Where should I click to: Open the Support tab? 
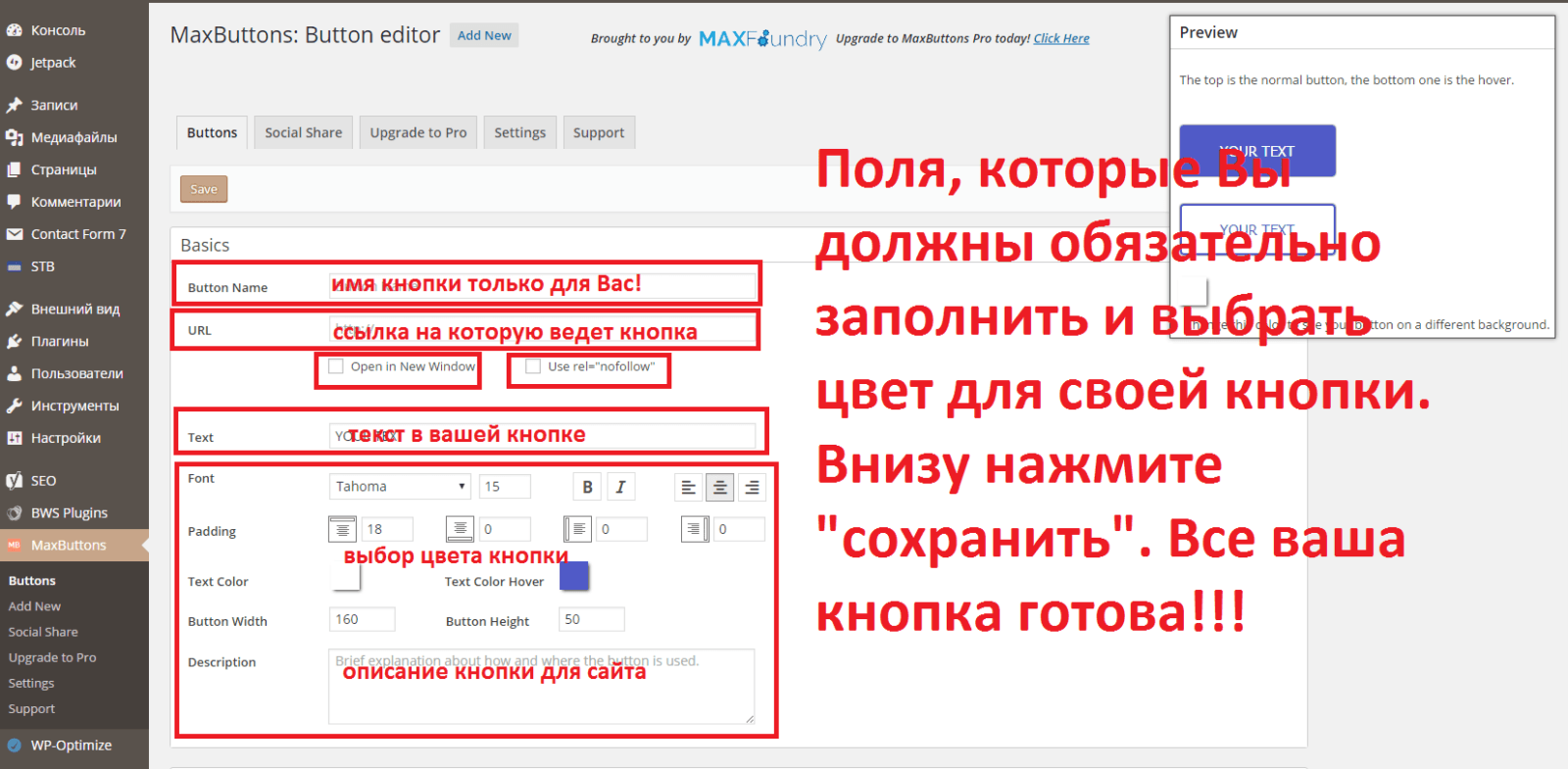point(599,132)
